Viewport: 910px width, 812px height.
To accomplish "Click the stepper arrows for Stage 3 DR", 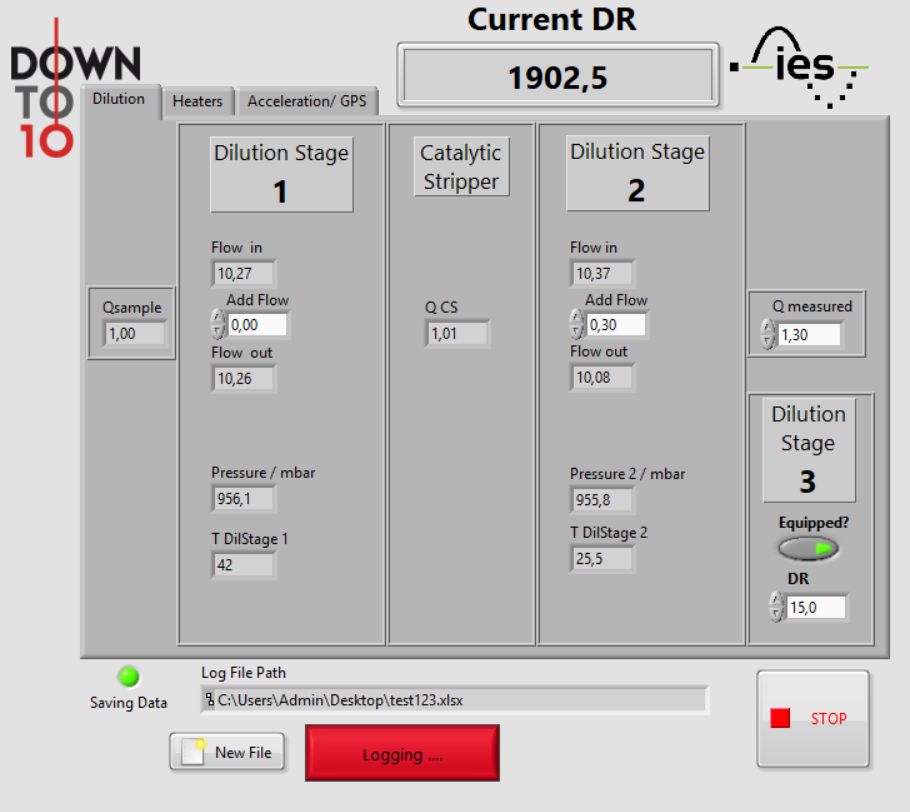I will click(x=776, y=607).
